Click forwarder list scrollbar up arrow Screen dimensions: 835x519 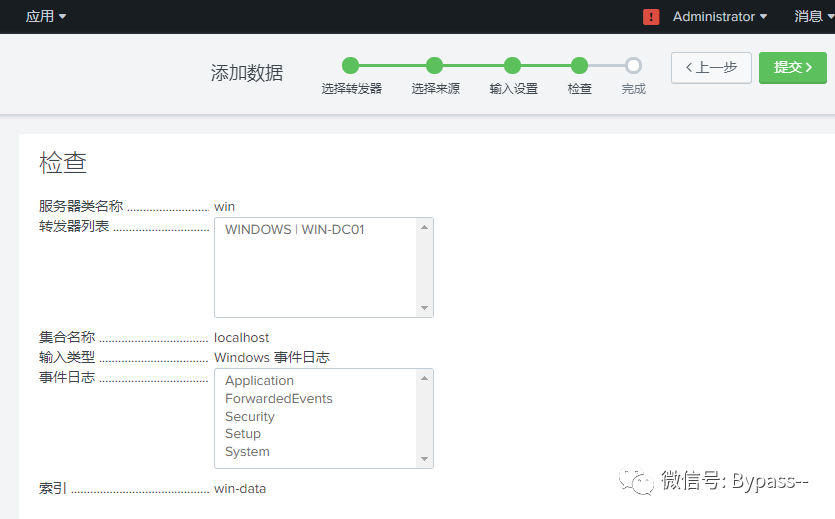tap(424, 227)
